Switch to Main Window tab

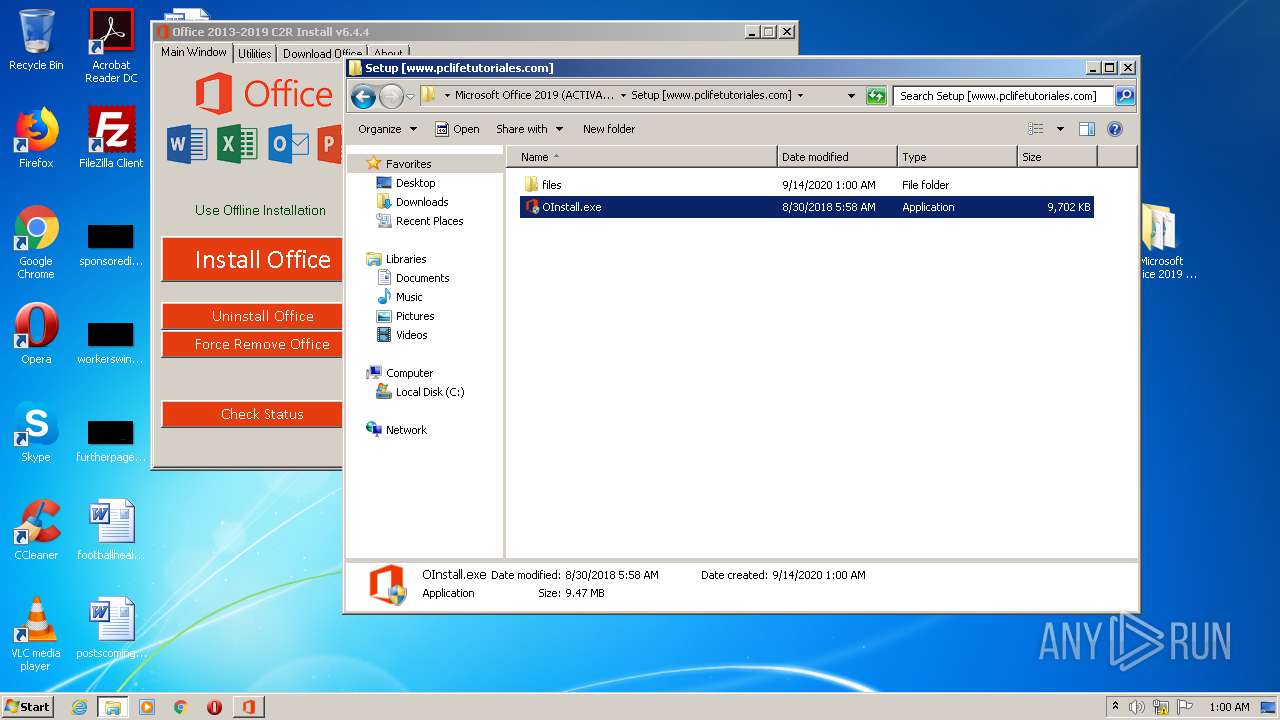click(194, 53)
